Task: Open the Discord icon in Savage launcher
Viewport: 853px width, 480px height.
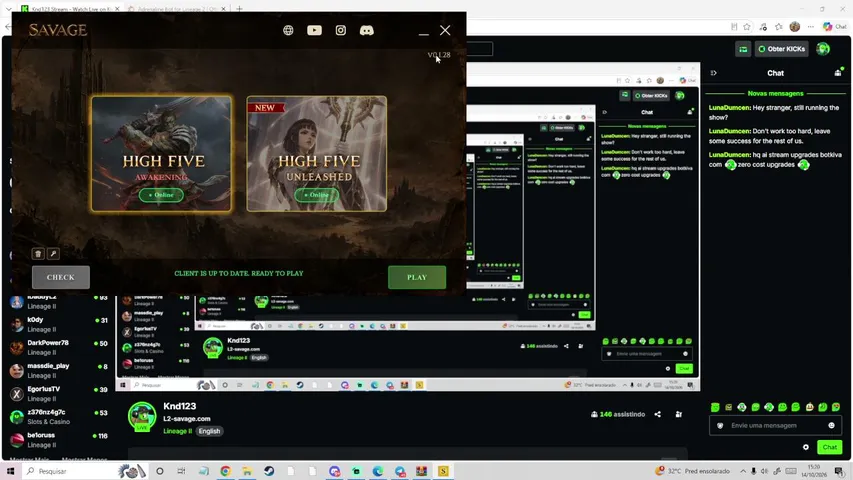Action: 367,30
